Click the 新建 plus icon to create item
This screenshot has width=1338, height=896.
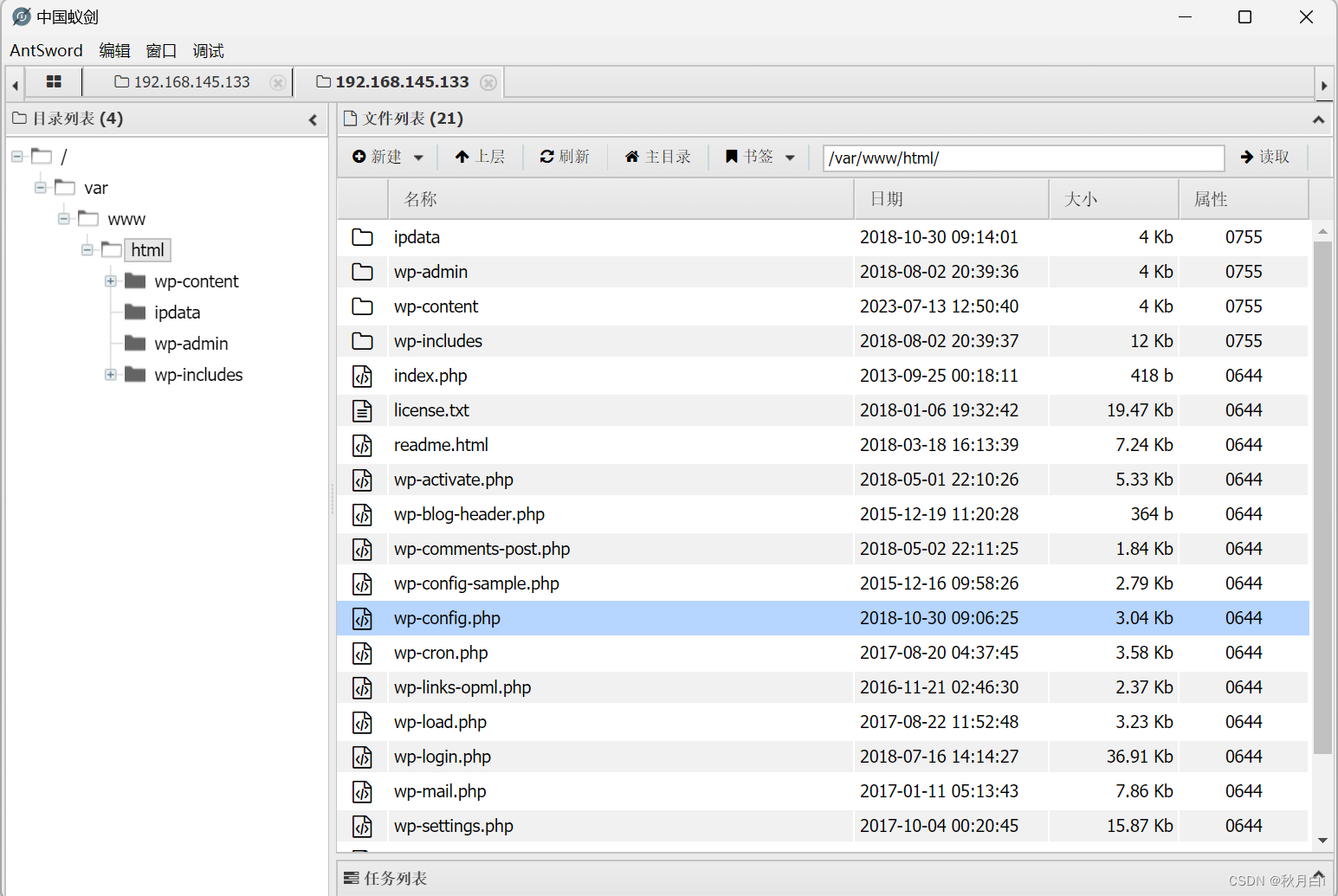pos(360,157)
